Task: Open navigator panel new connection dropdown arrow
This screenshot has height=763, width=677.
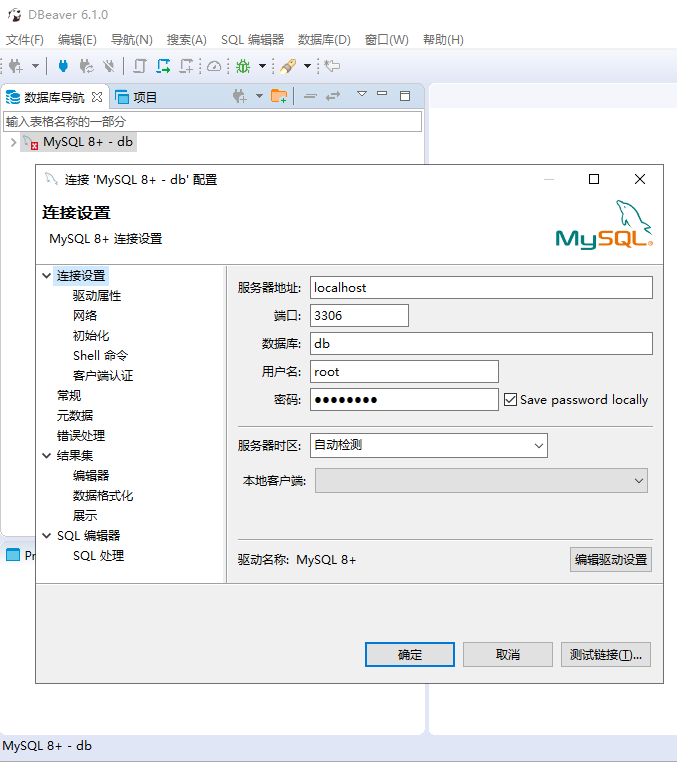Action: tap(259, 96)
